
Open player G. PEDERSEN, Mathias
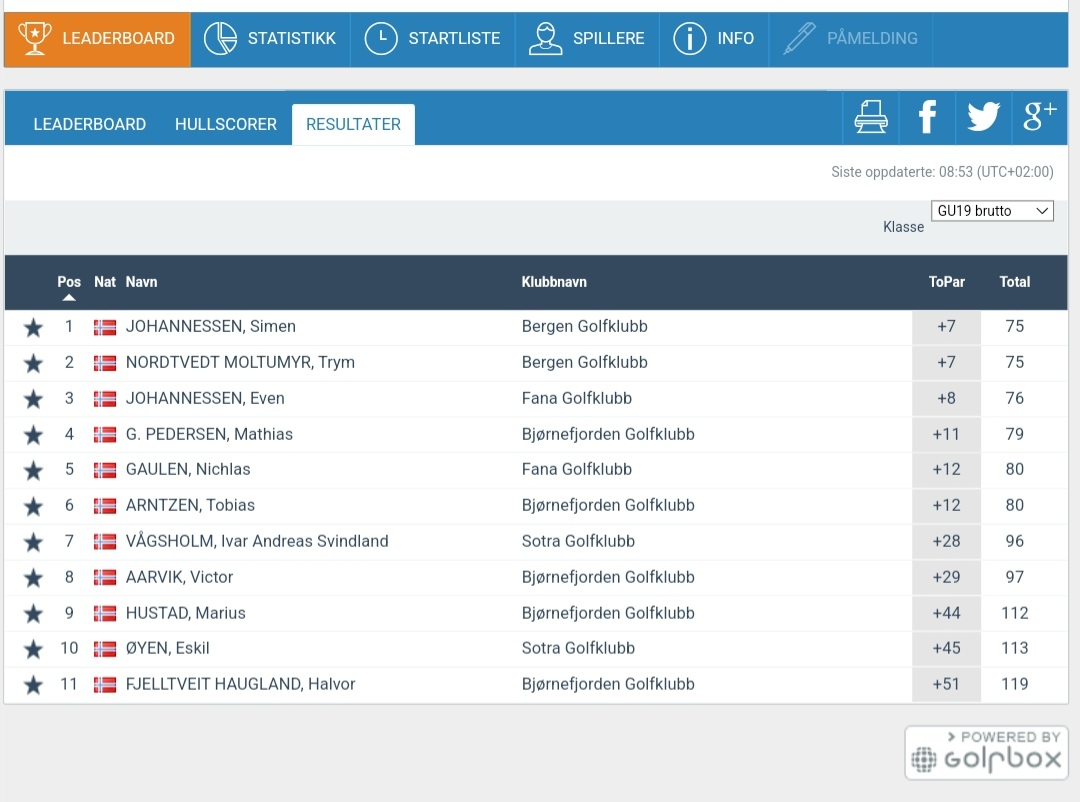point(209,434)
